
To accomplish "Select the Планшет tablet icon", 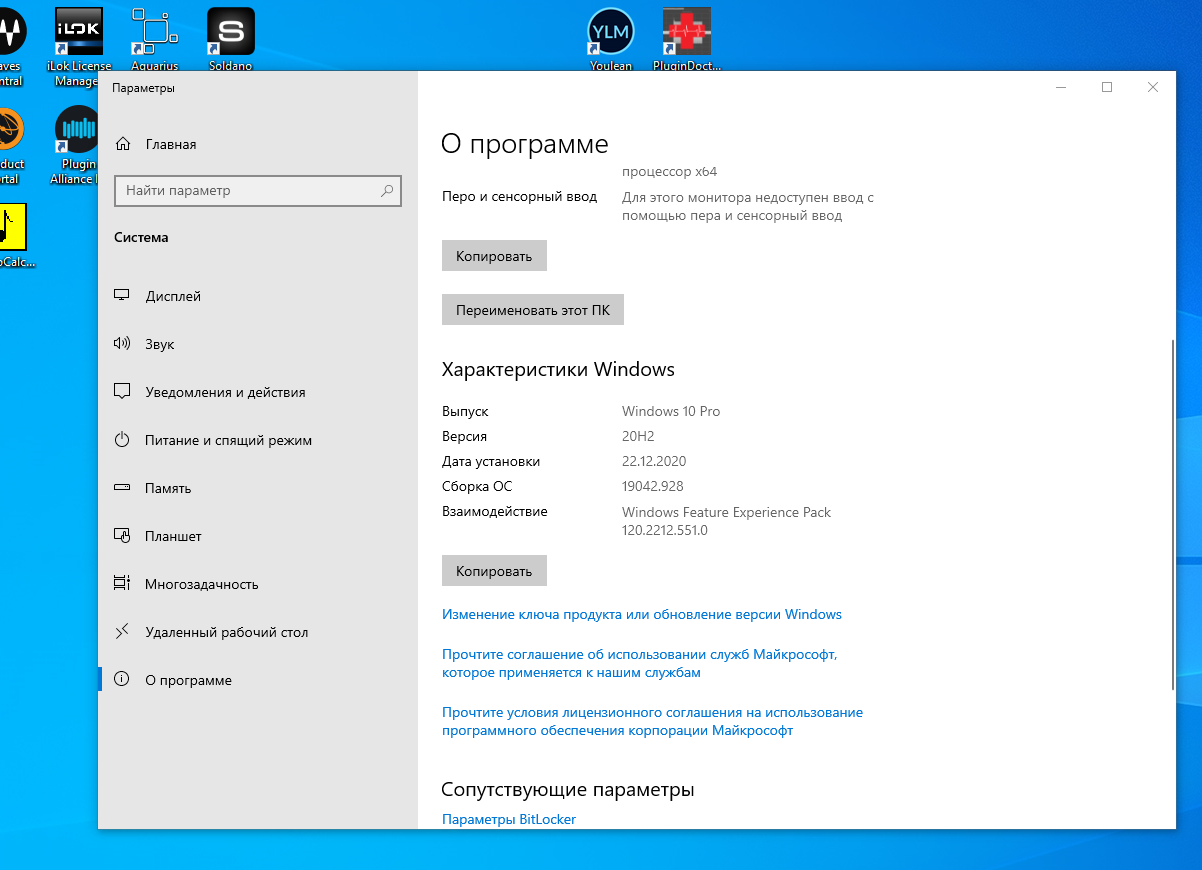I will pos(122,536).
